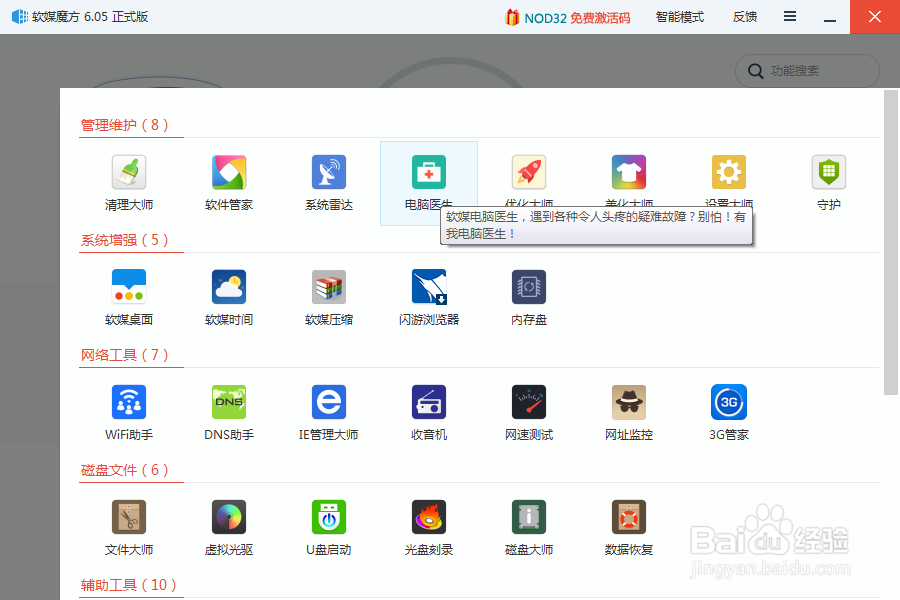
Task: Click the 功能搜索 search field
Action: (807, 71)
